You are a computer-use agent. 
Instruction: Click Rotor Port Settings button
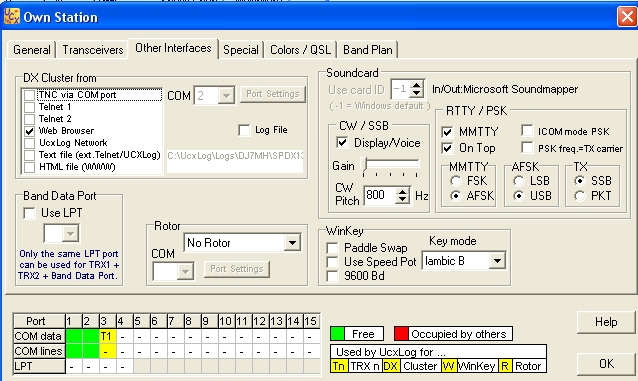237,269
